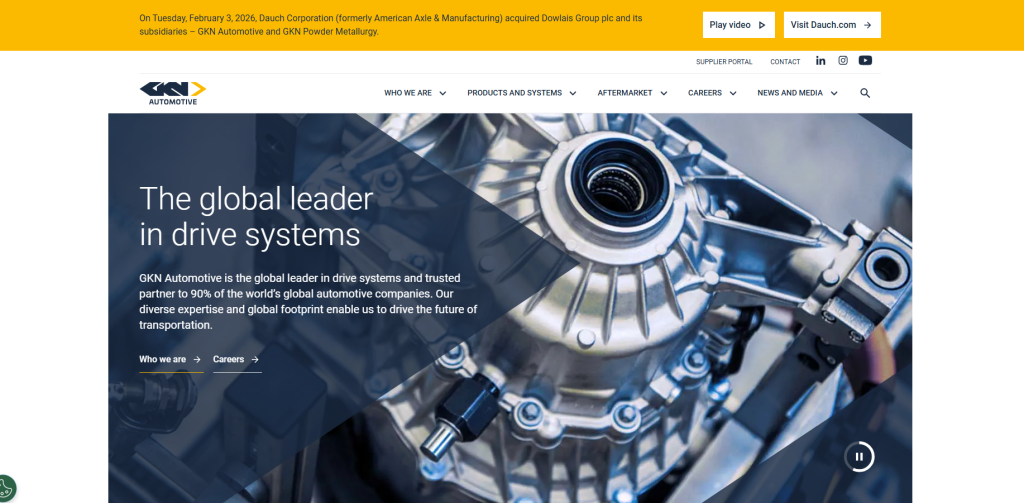
Task: Click the hero paragraph about GKN Automotive
Action: [x=308, y=301]
